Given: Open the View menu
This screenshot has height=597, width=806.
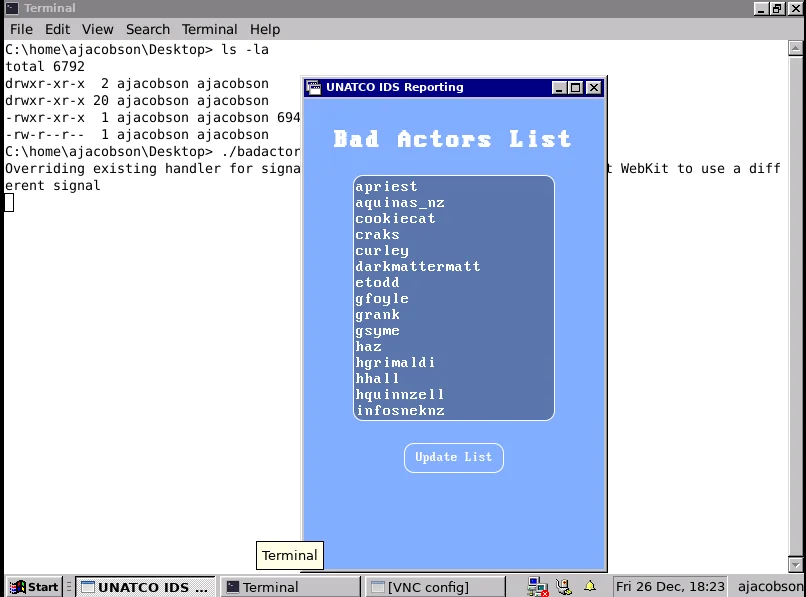Looking at the screenshot, I should click(x=98, y=29).
